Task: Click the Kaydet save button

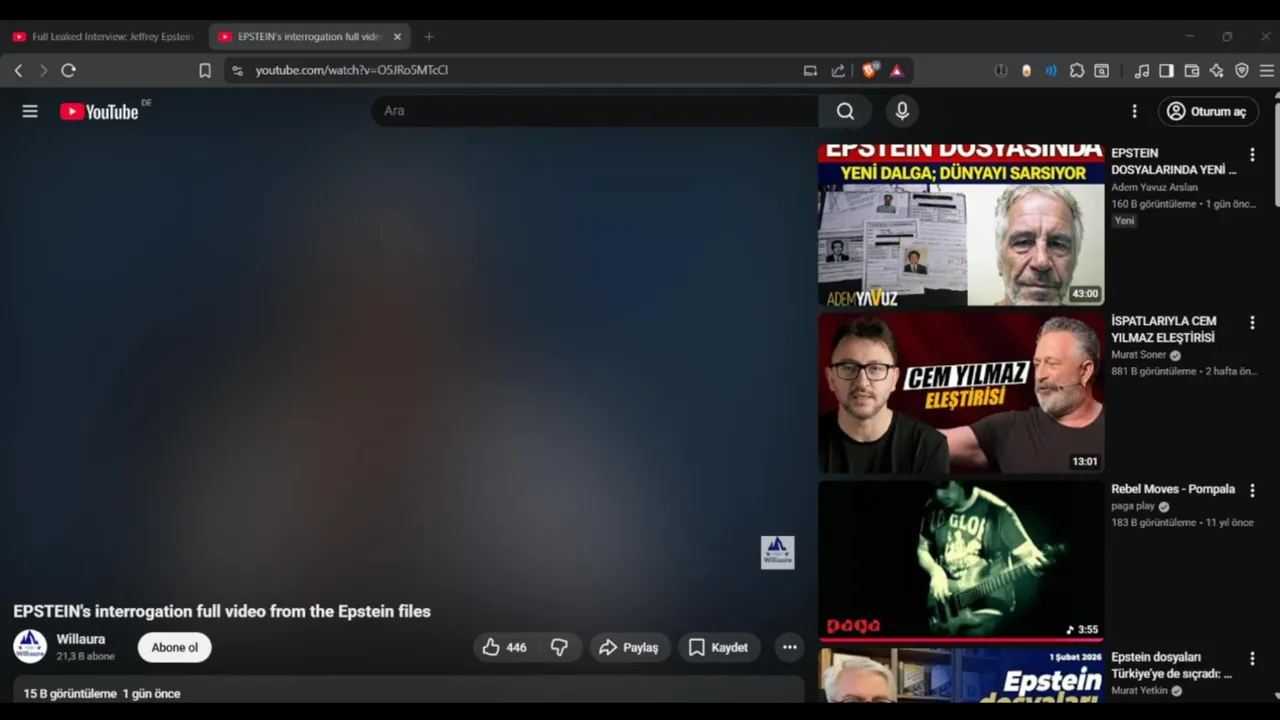Action: coord(719,647)
